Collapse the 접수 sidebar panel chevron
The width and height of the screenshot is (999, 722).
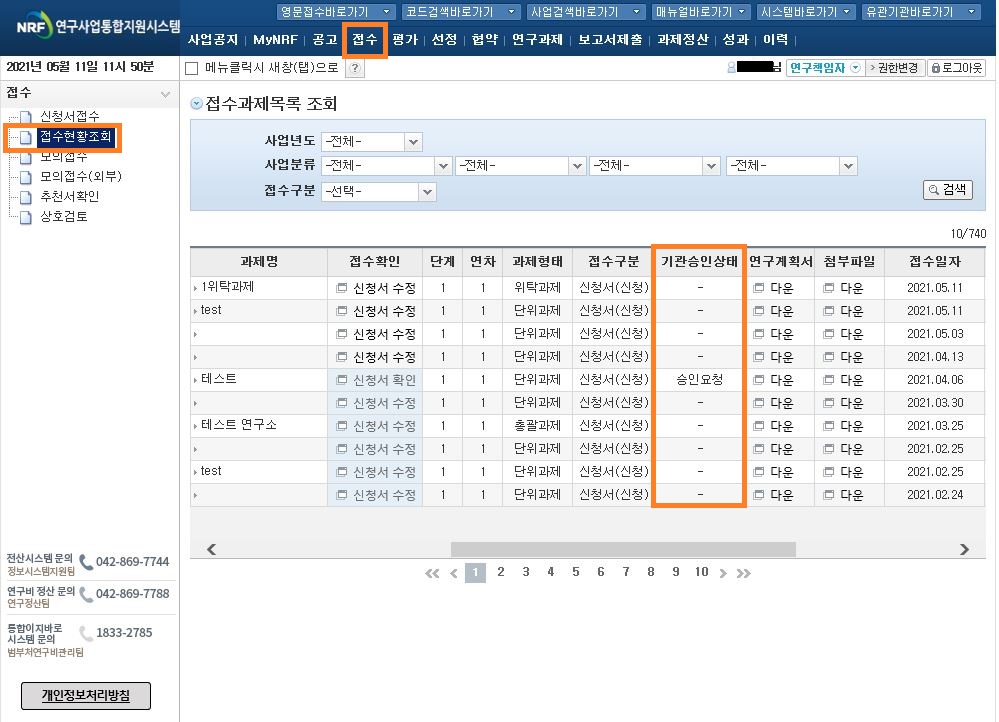tap(165, 94)
